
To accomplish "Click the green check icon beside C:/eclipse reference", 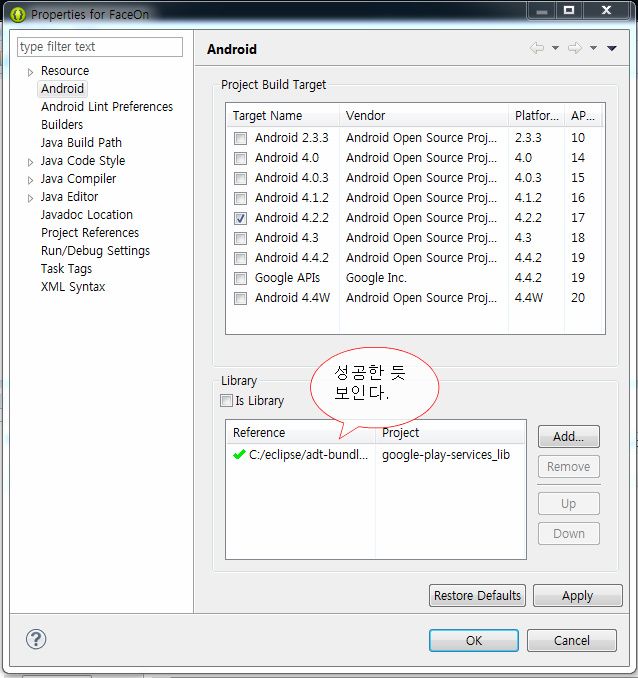I will point(239,455).
